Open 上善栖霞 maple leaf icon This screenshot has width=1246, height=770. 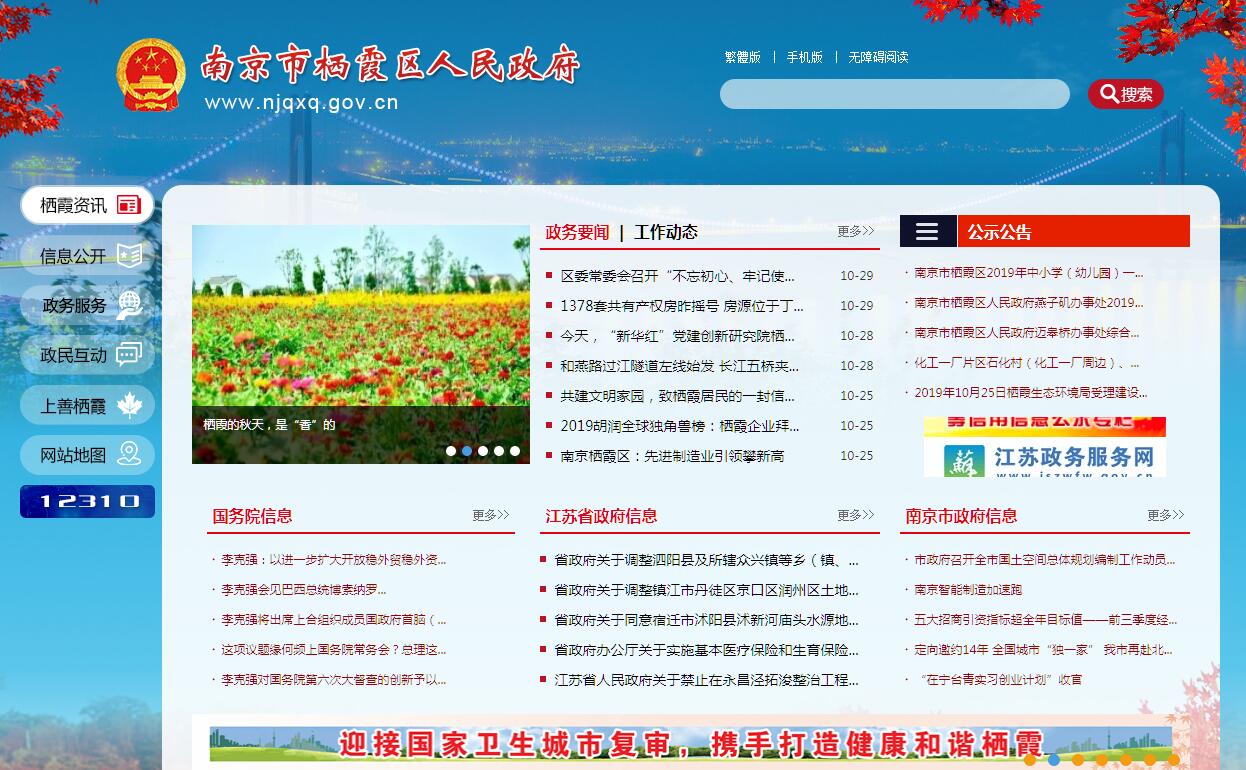pyautogui.click(x=129, y=405)
